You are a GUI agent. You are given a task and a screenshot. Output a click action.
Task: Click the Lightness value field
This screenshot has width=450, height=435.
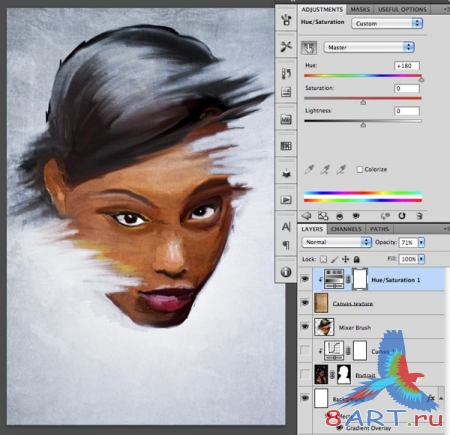tap(407, 111)
